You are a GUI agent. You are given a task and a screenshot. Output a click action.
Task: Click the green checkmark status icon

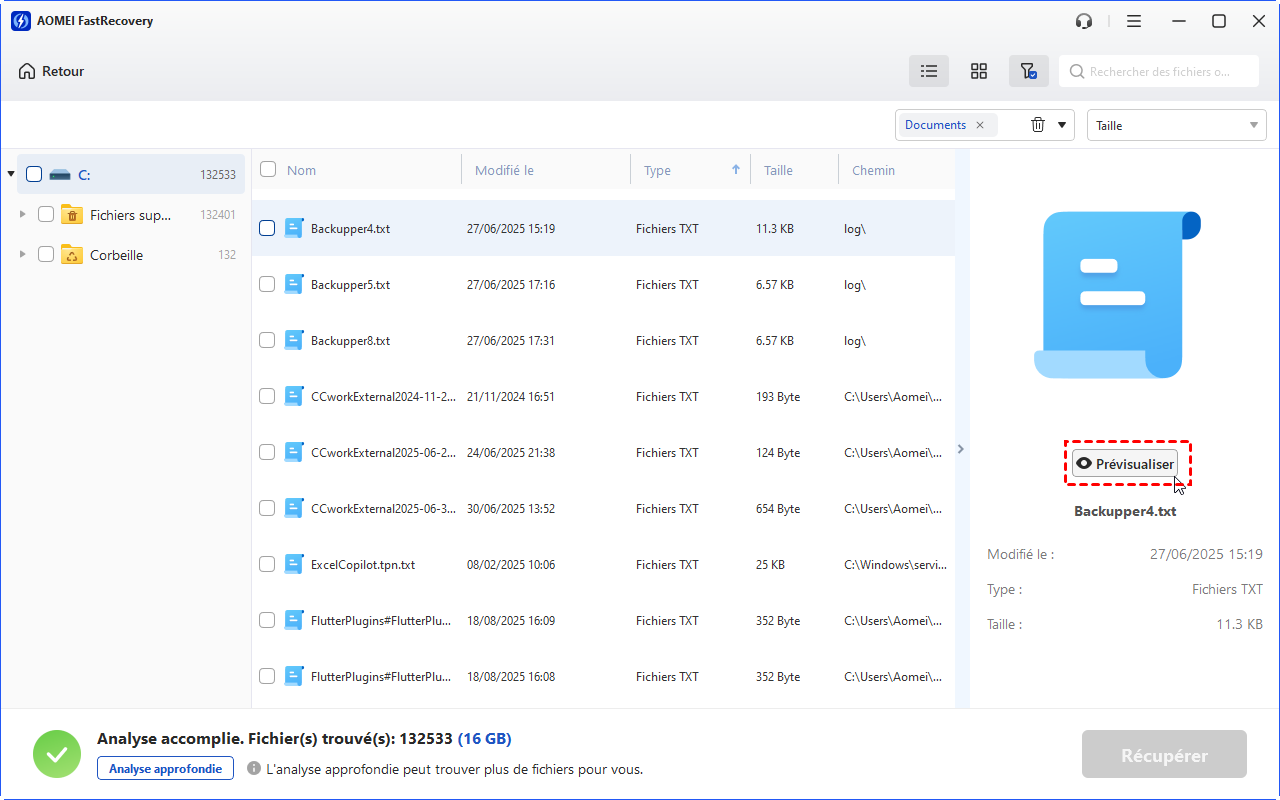point(57,754)
